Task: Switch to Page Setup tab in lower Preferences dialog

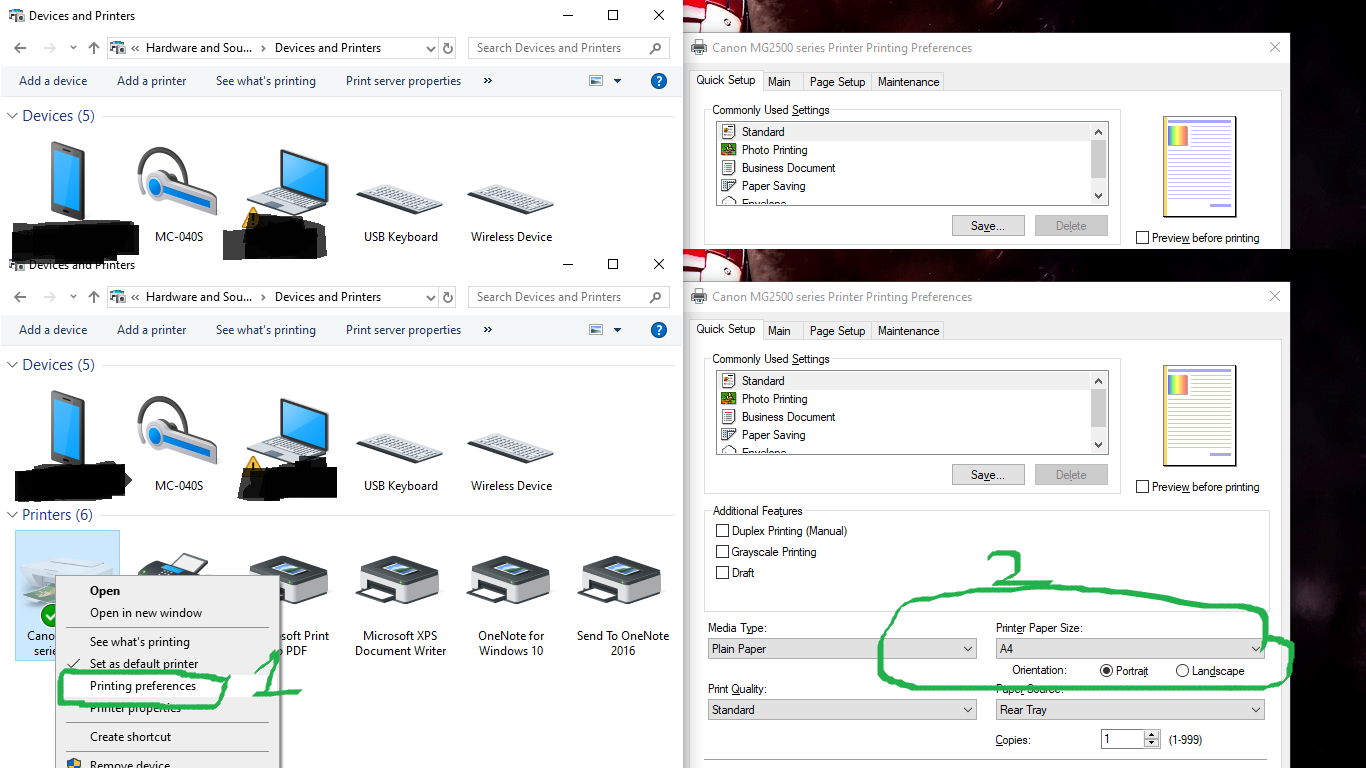Action: click(838, 331)
